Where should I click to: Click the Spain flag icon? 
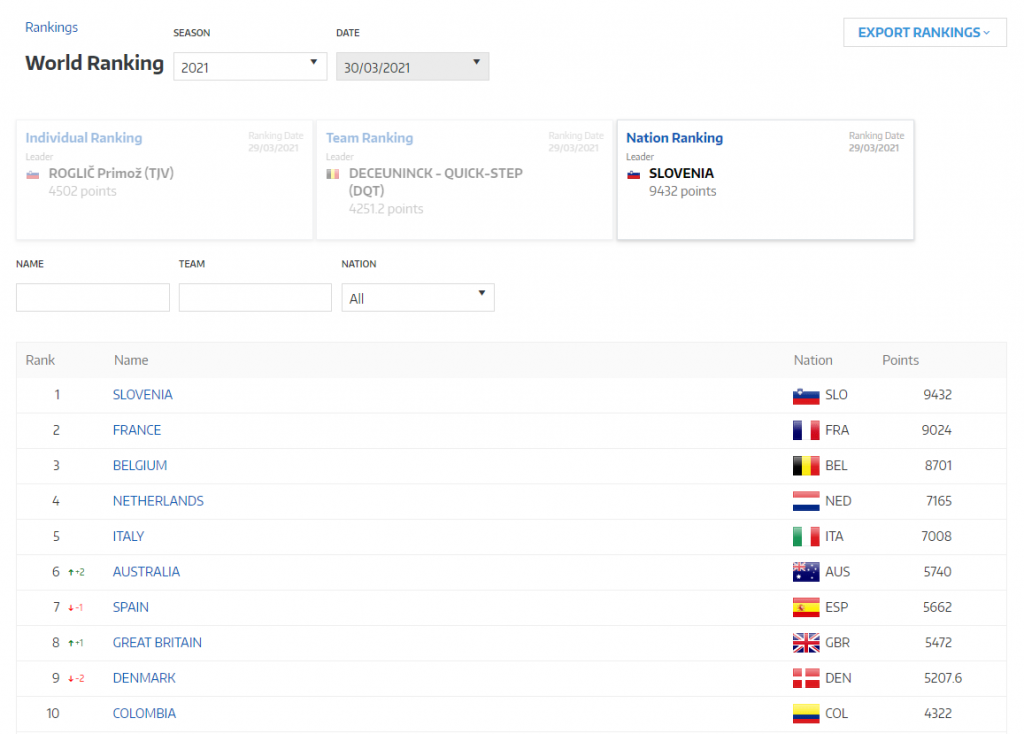pos(806,607)
